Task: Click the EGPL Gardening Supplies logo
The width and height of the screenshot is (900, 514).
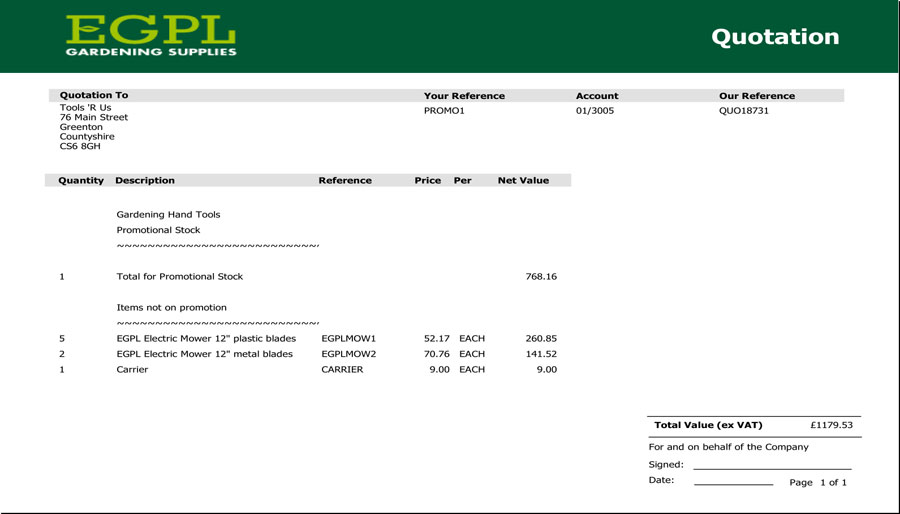Action: (x=151, y=36)
